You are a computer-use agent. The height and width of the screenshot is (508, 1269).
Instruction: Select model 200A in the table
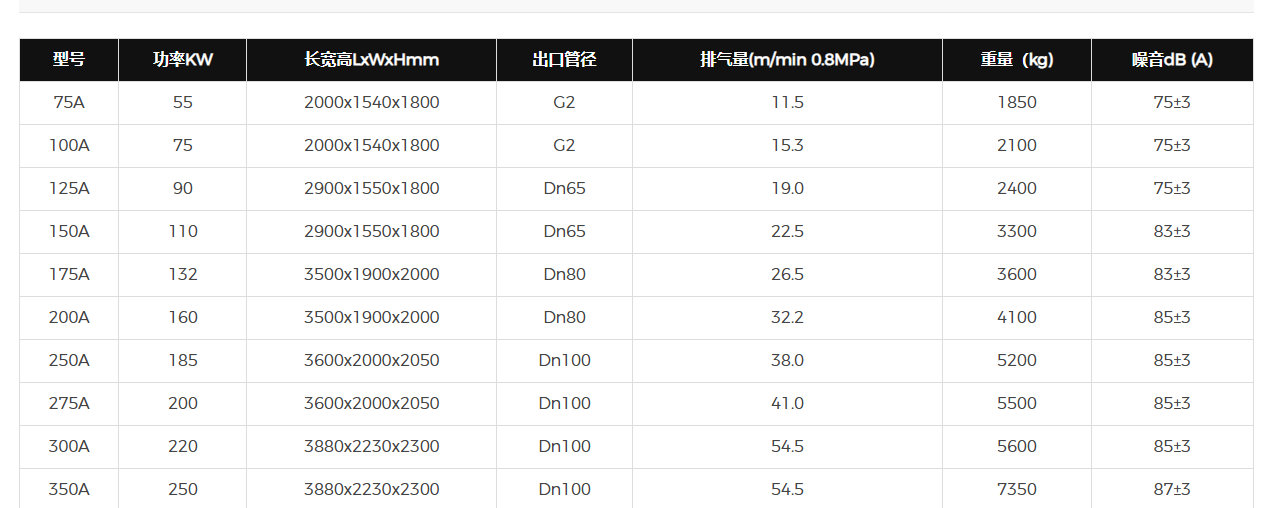(x=69, y=318)
